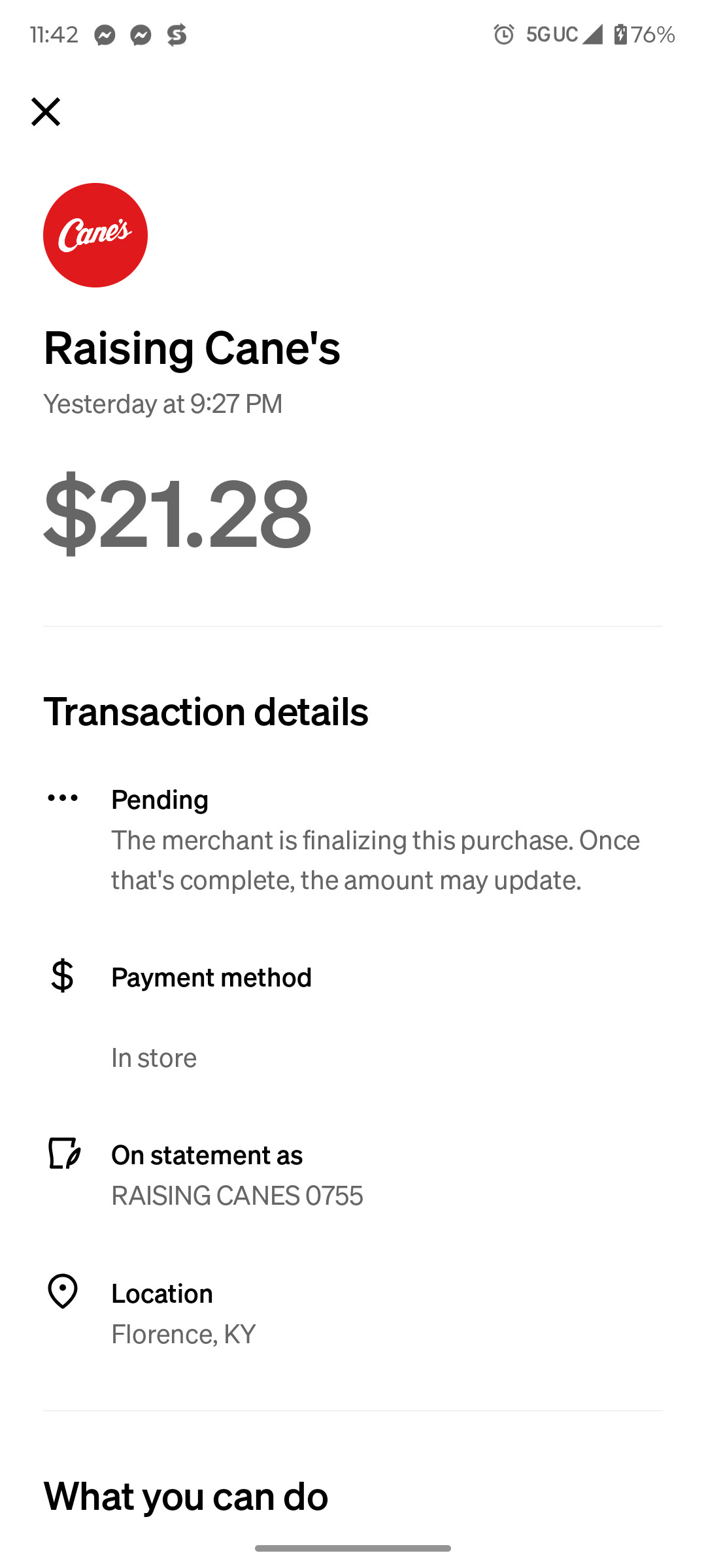706x1568 pixels.
Task: Tap the Raising Cane's merchant name
Action: coord(192,348)
